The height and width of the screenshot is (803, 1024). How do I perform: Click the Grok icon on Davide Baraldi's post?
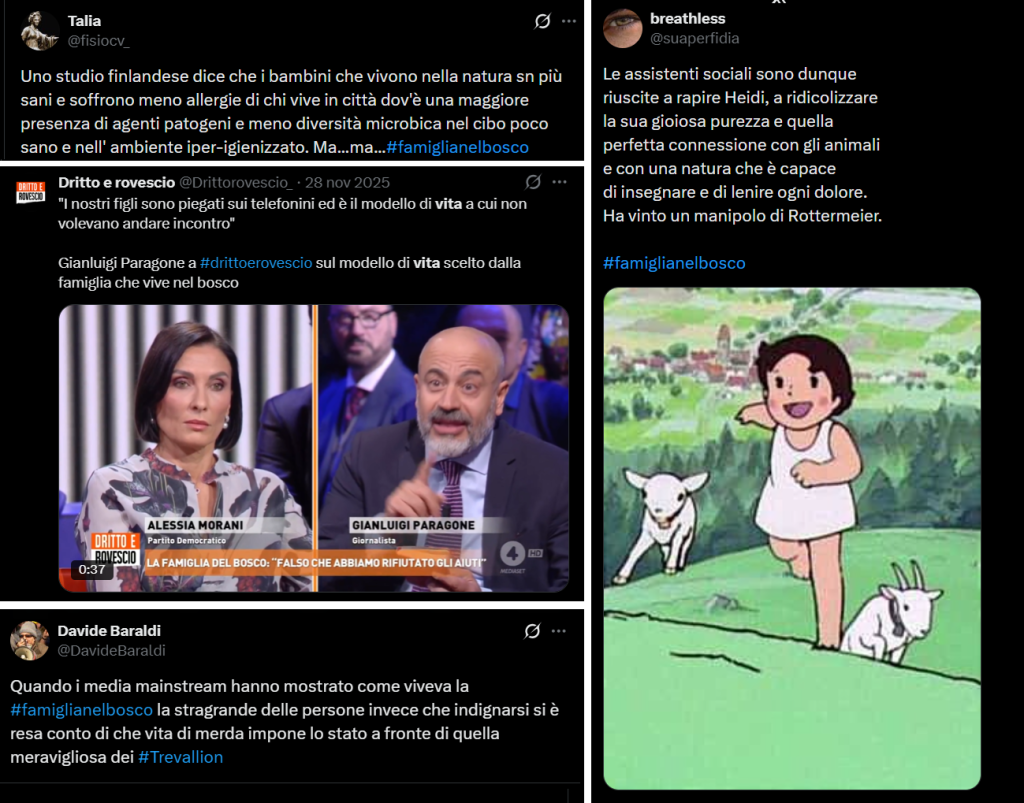coord(532,631)
